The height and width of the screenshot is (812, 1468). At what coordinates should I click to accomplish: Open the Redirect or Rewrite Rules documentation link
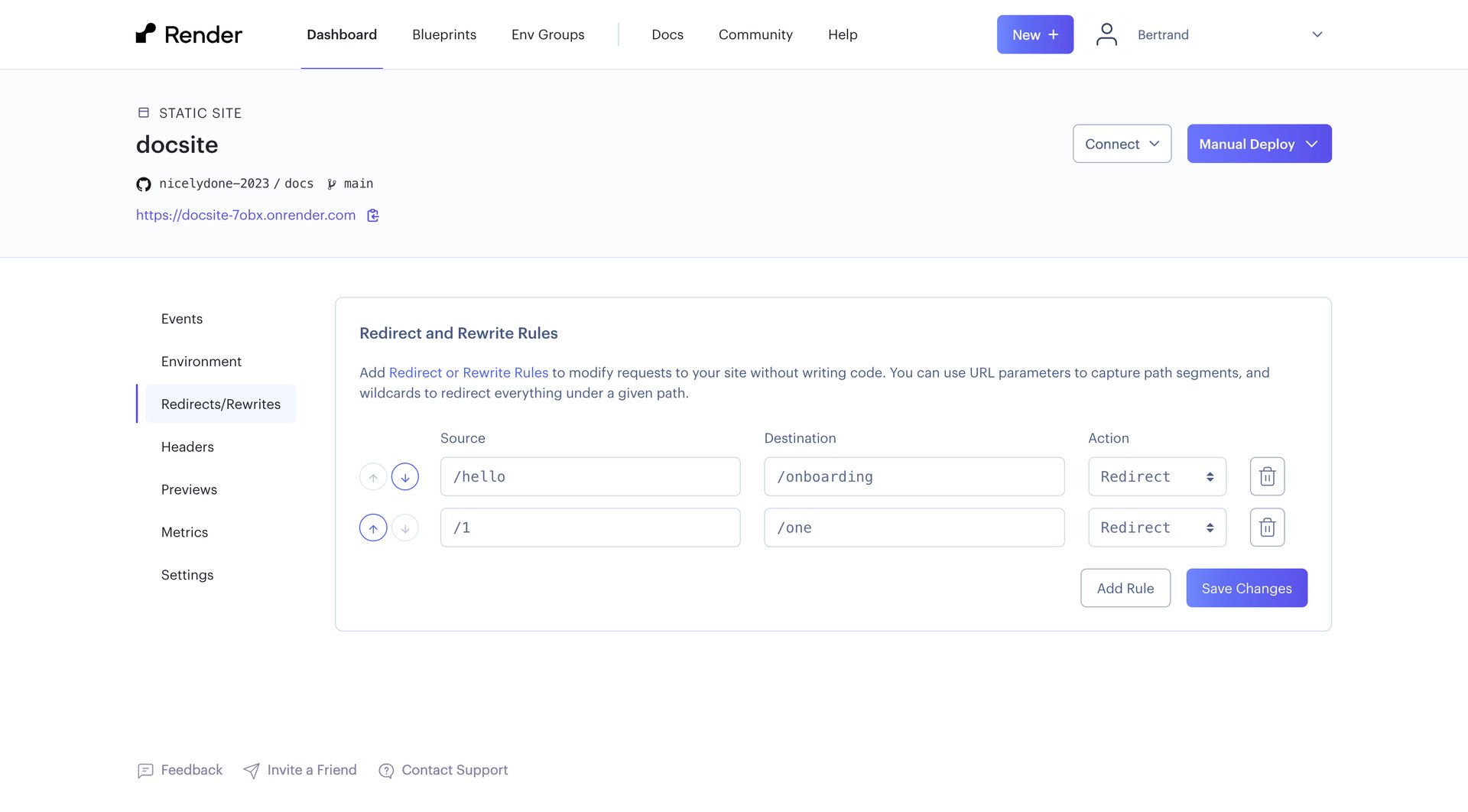[469, 372]
